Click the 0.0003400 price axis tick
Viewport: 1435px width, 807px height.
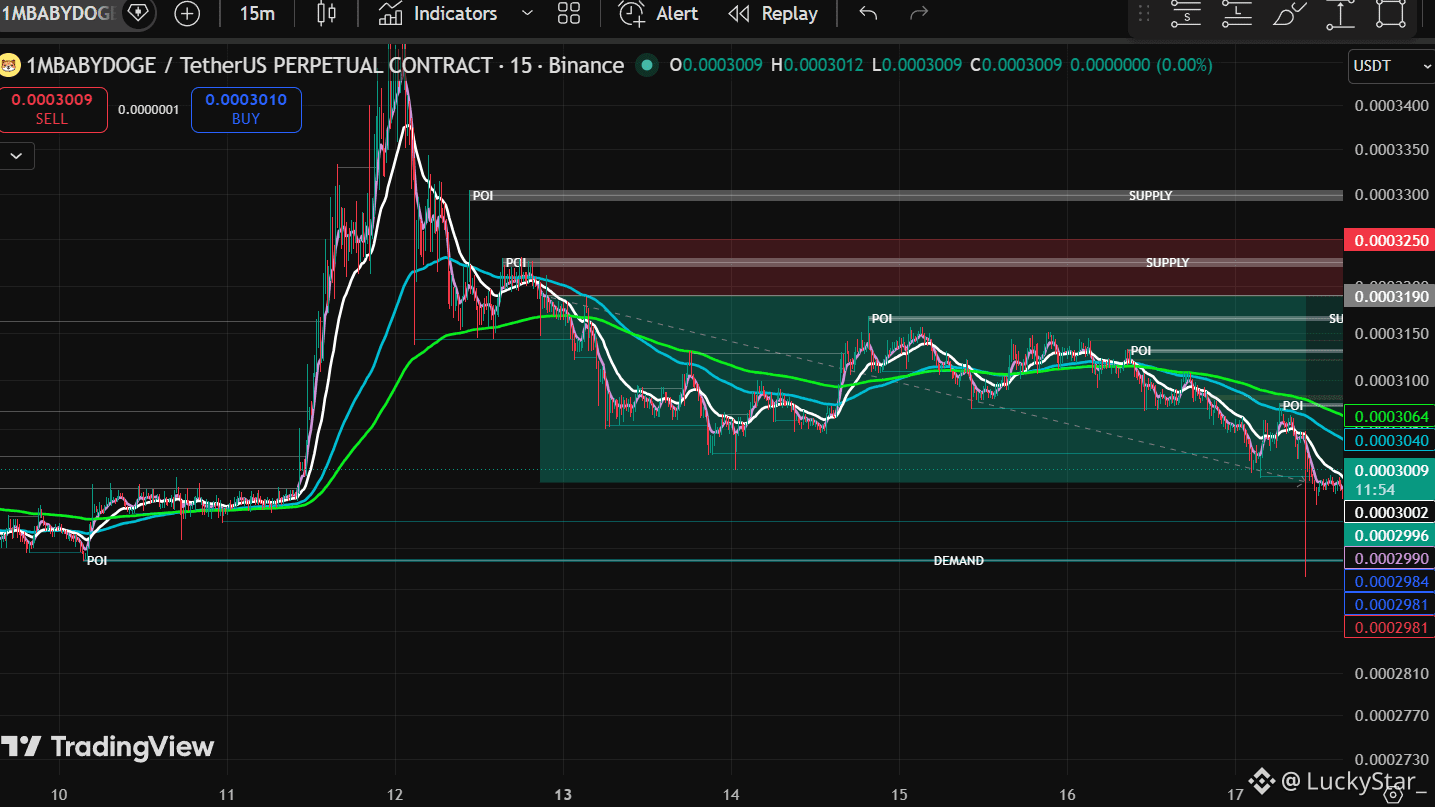(1391, 106)
